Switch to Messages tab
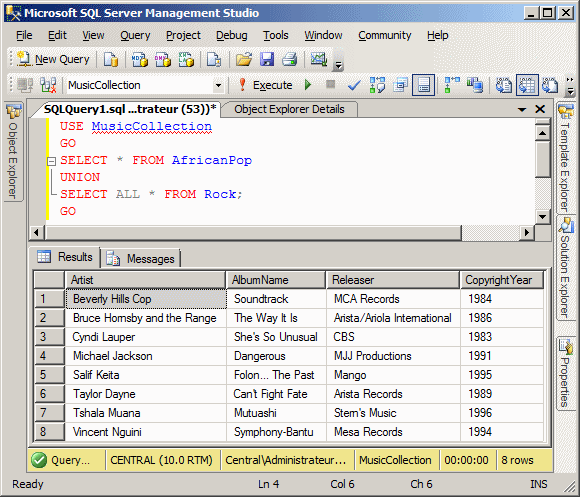Image resolution: width=580 pixels, height=497 pixels. tap(141, 258)
